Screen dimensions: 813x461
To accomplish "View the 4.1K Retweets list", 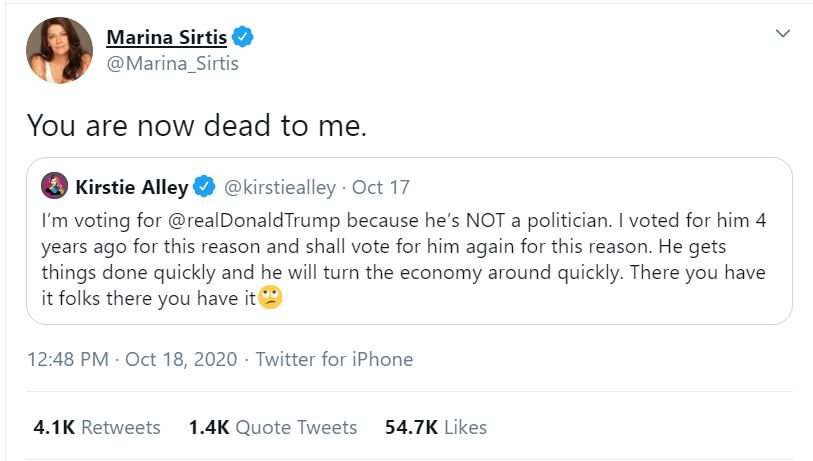I will point(97,427).
